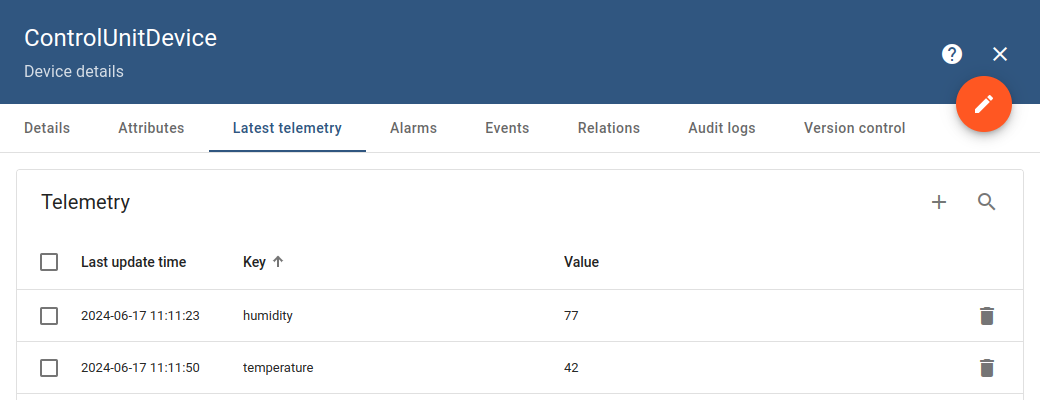Viewport: 1040px width, 400px height.
Task: Open the help question mark icon
Action: pyautogui.click(x=952, y=54)
